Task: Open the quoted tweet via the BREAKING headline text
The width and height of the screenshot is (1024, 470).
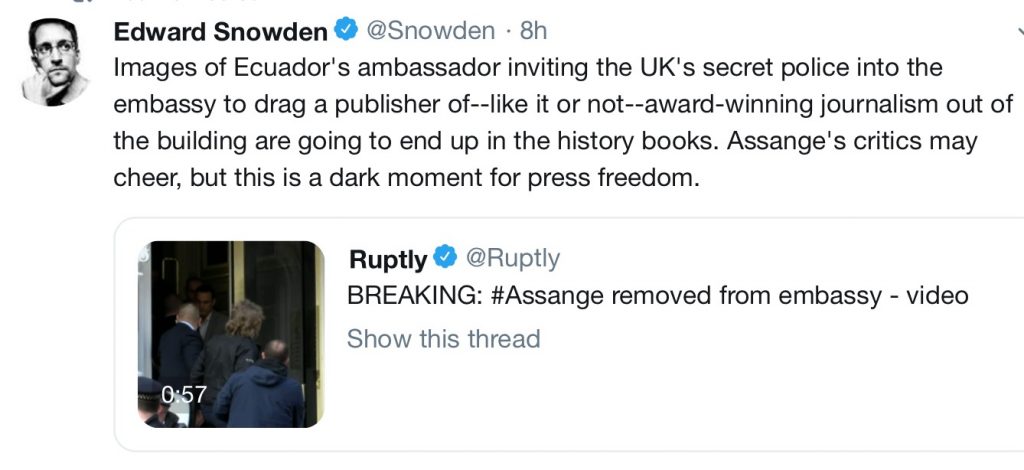Action: coord(657,296)
